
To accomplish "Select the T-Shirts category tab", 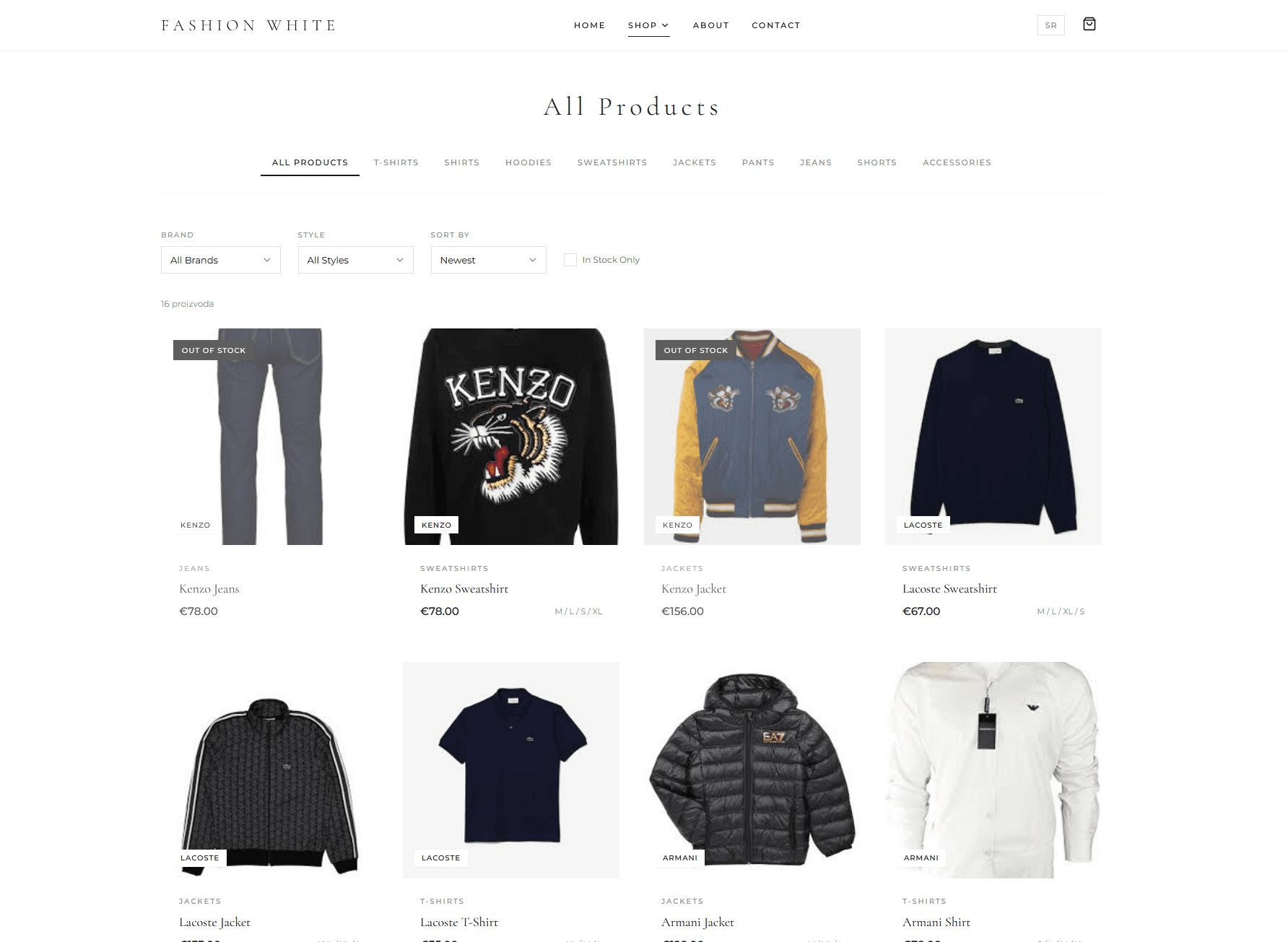I will pyautogui.click(x=396, y=162).
